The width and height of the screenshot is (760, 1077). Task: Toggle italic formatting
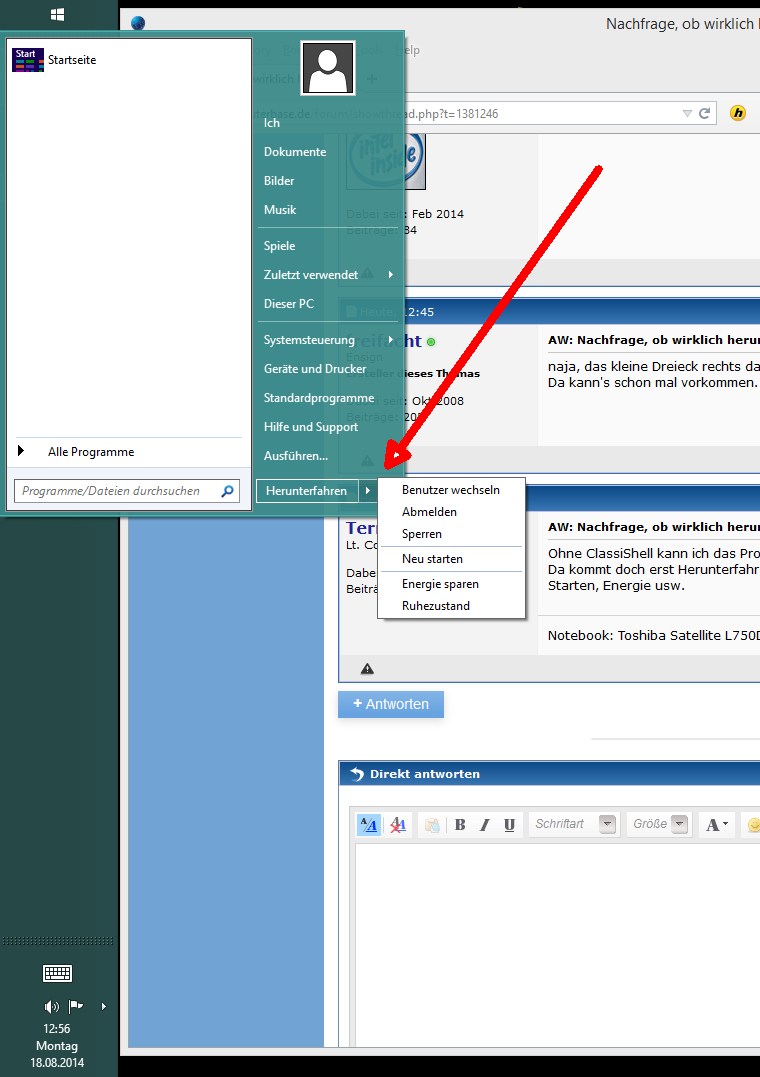[x=484, y=824]
